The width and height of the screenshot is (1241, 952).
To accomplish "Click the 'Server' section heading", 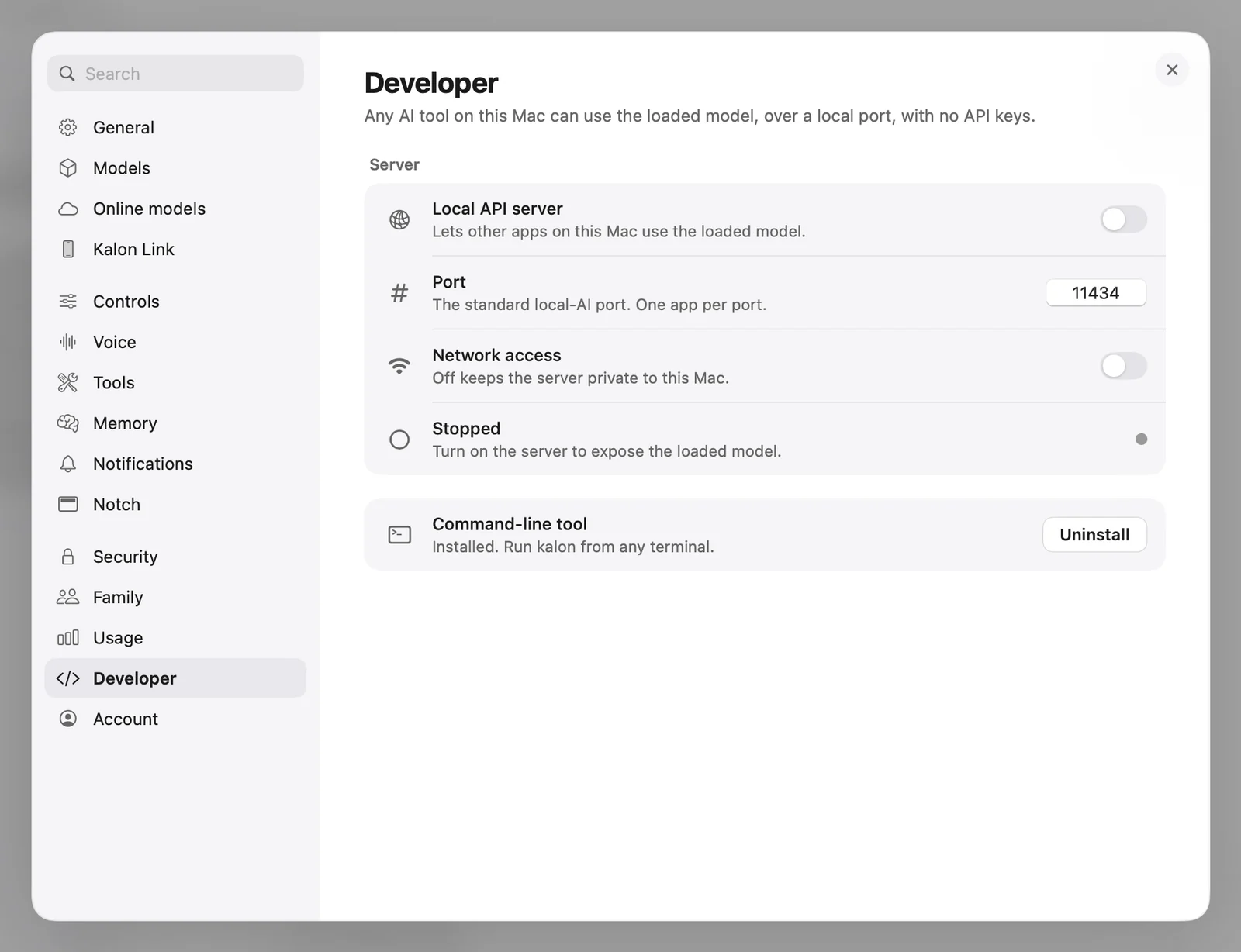I will click(394, 164).
